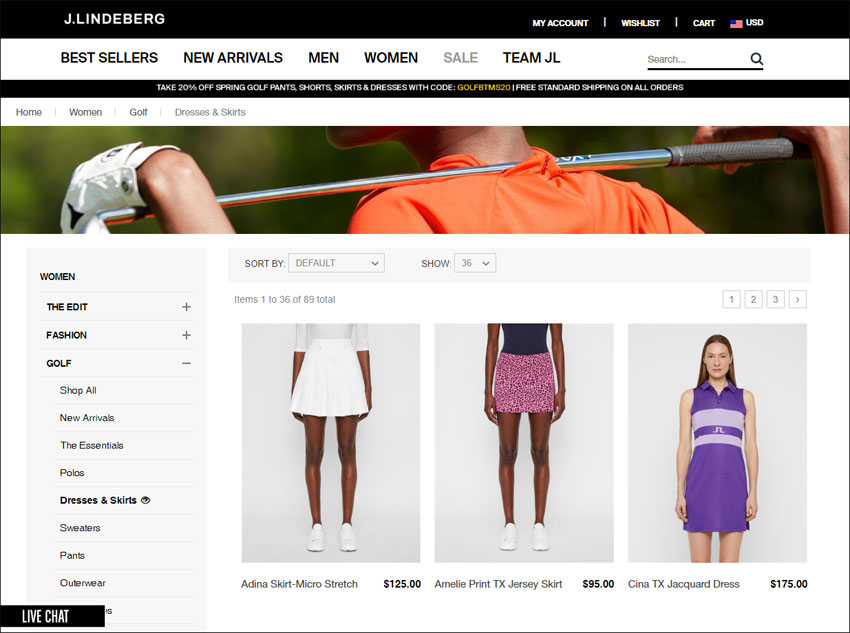Expand the Fashion category
The image size is (850, 633).
pos(186,335)
